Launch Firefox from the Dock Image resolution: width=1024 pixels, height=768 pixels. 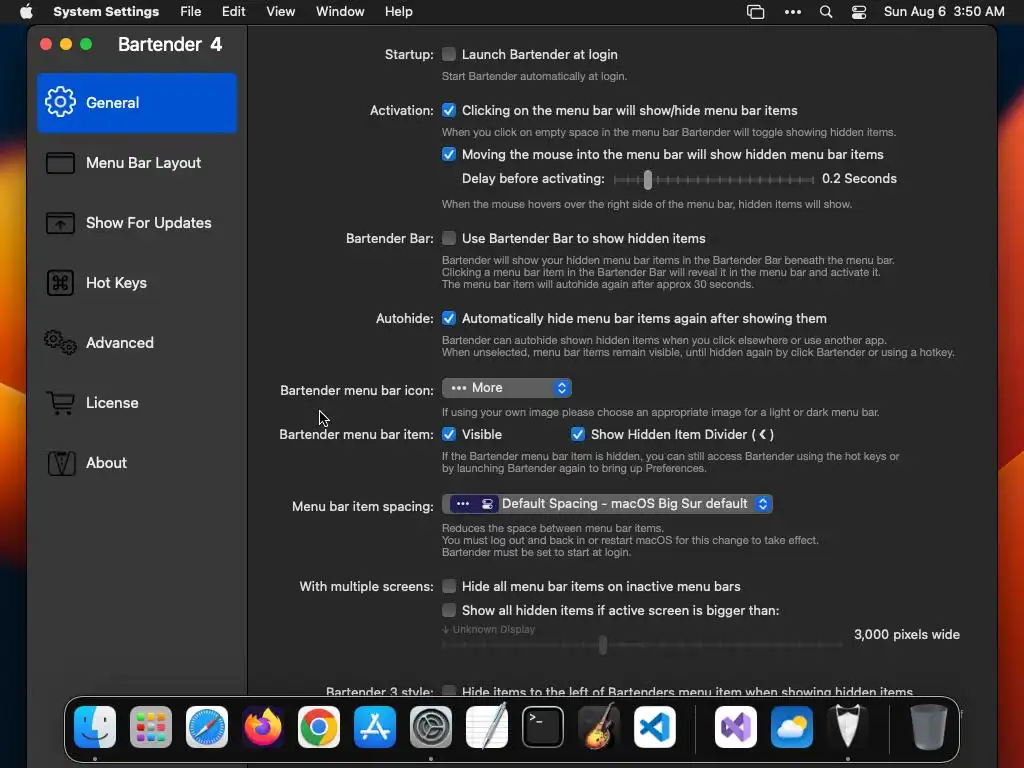(x=263, y=727)
